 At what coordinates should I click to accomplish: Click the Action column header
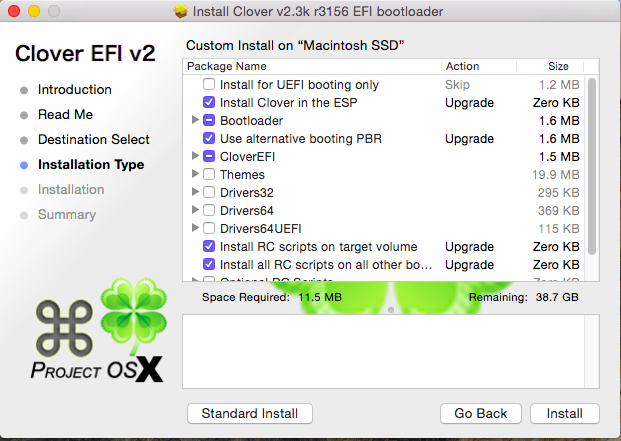coord(479,66)
